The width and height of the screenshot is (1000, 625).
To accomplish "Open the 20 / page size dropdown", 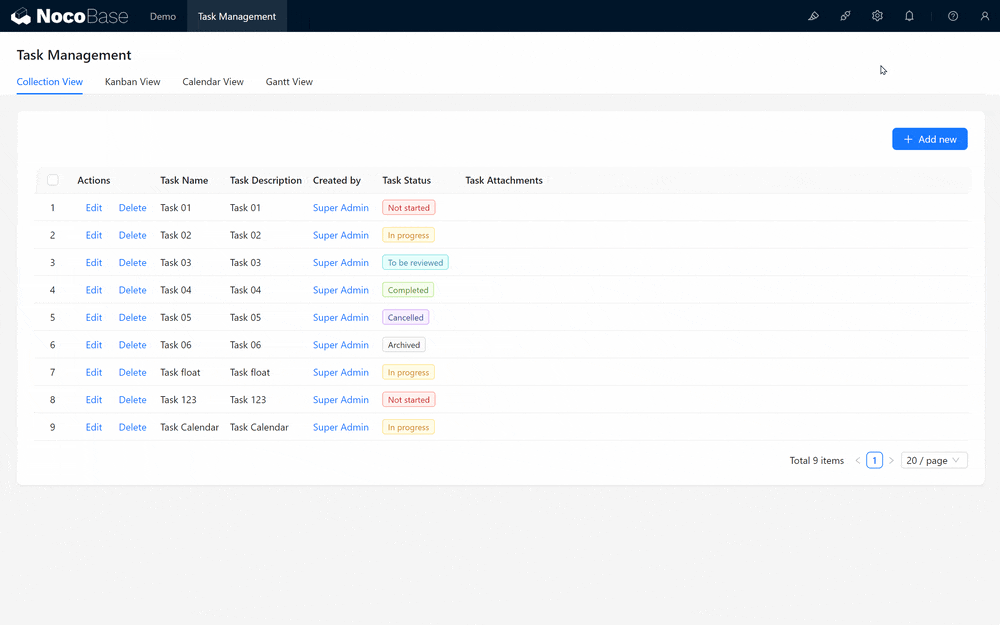I will point(934,460).
